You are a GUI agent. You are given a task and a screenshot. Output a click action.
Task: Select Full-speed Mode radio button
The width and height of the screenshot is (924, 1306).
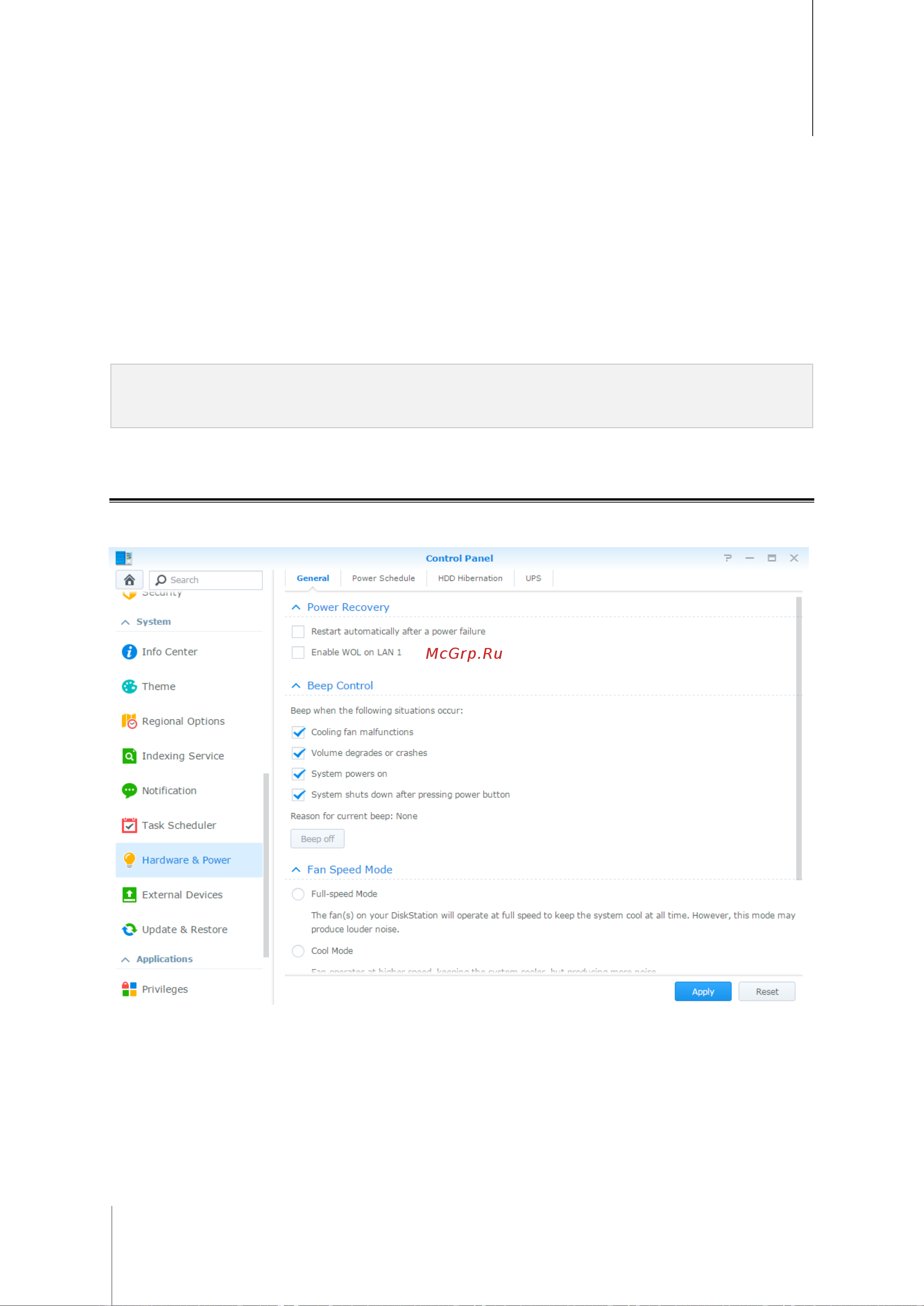[x=298, y=894]
